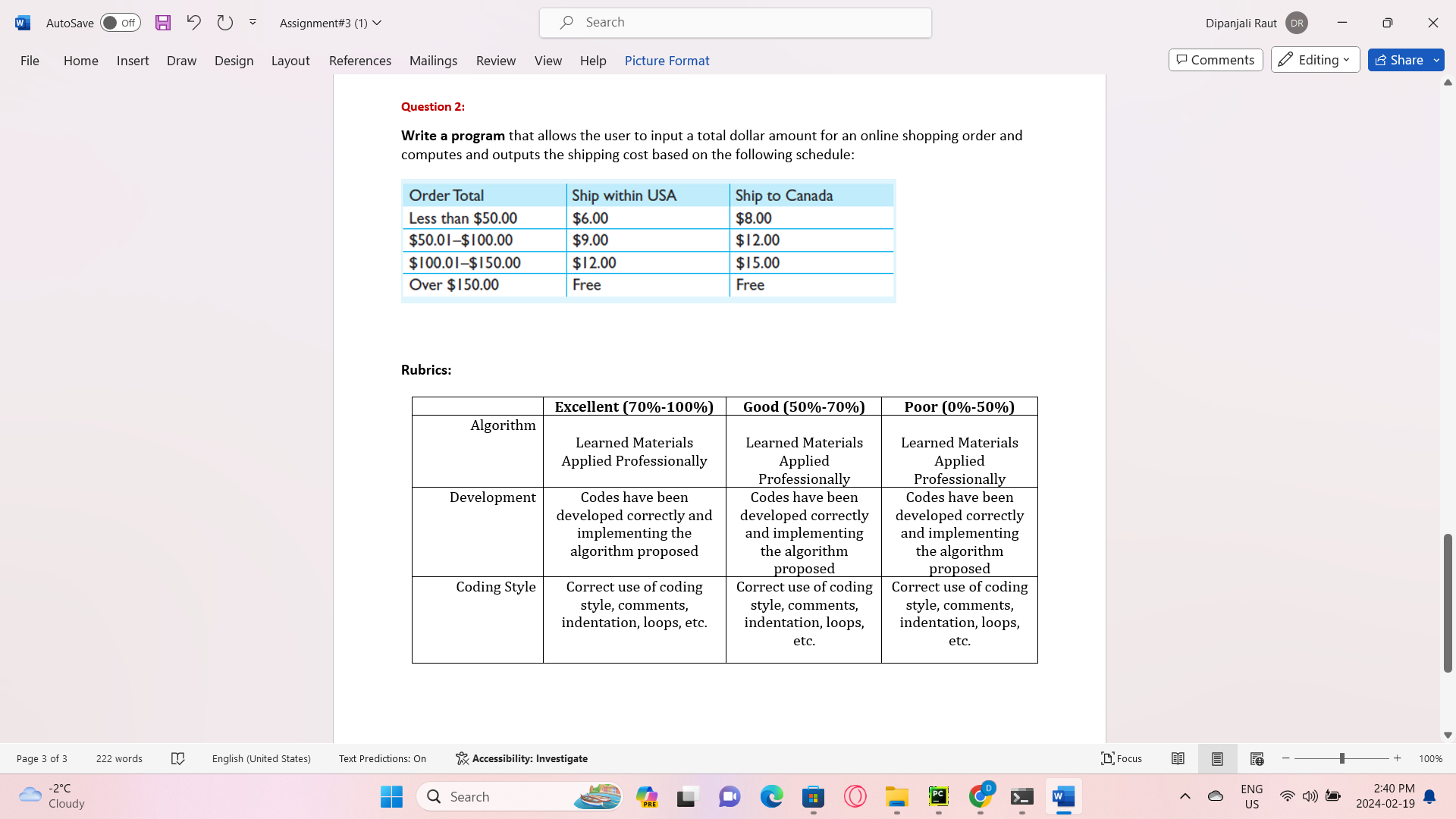Zoom in with the plus icon
The height and width of the screenshot is (819, 1456).
pyautogui.click(x=1397, y=758)
